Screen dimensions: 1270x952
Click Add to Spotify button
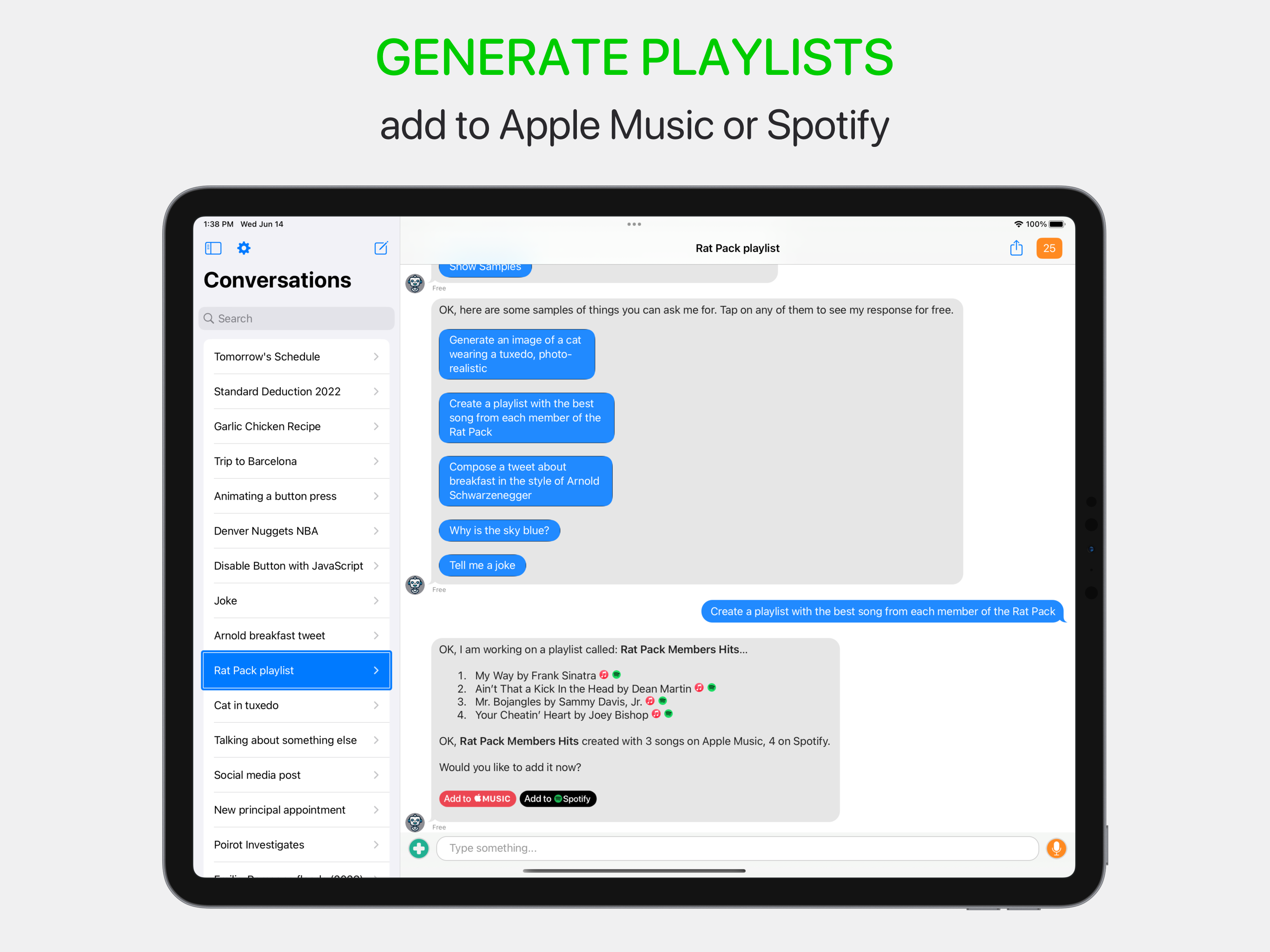557,798
